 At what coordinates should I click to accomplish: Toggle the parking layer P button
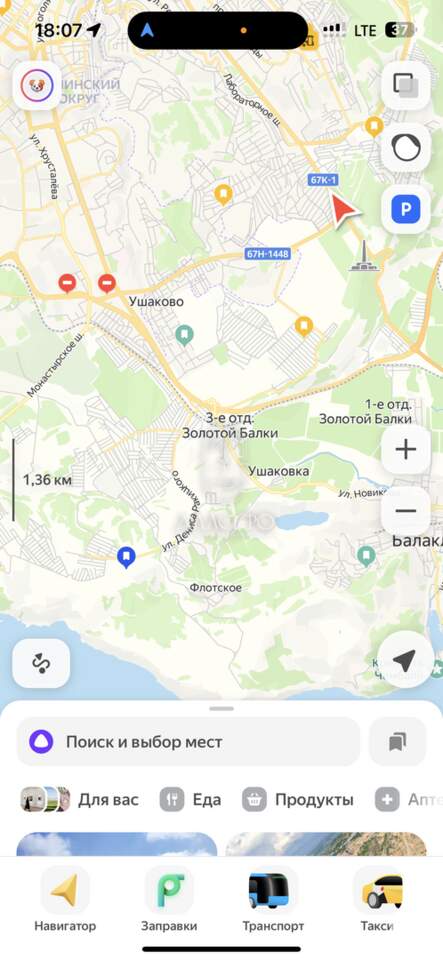[405, 210]
